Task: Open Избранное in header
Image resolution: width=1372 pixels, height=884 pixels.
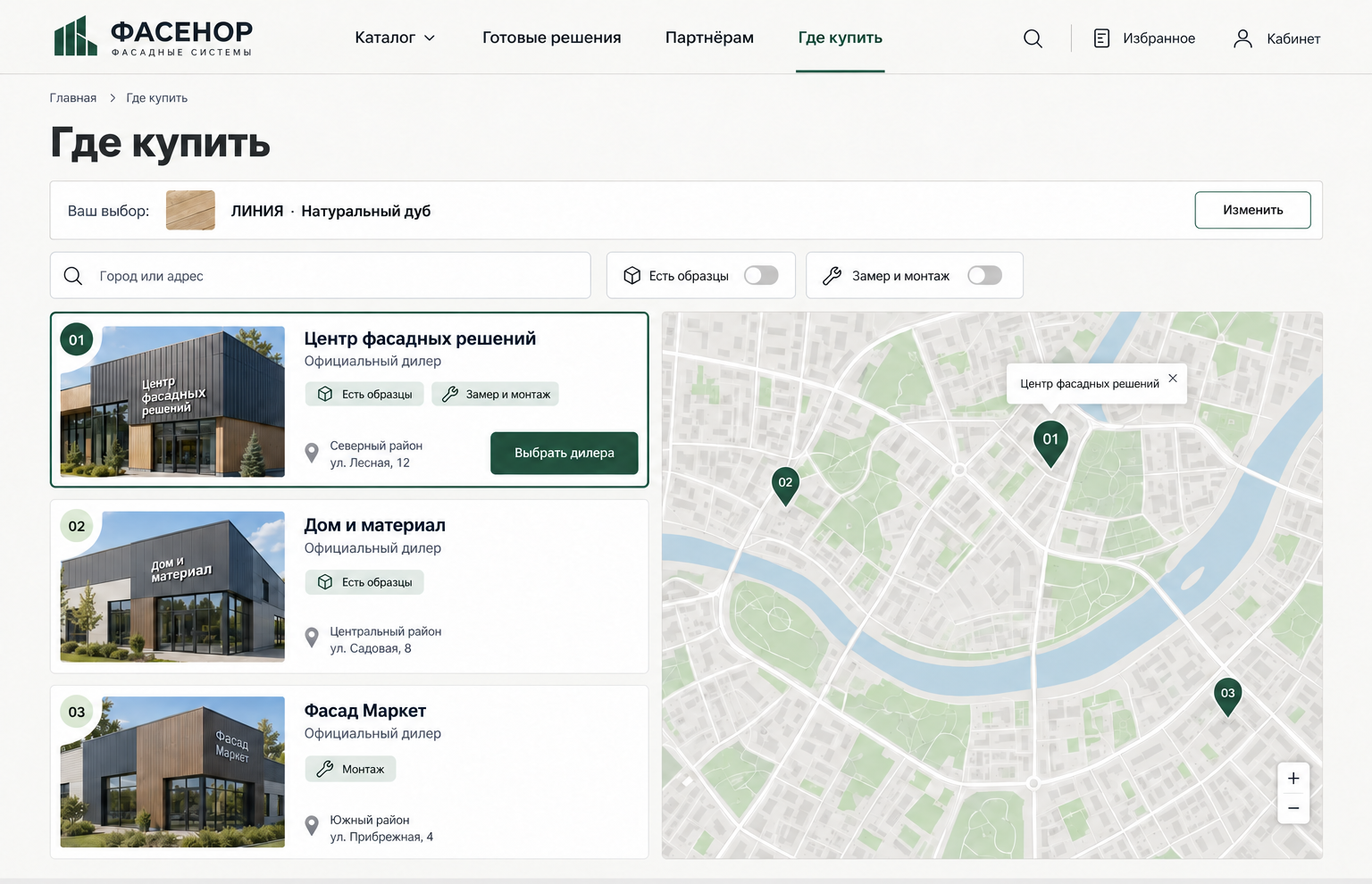Action: [x=1144, y=38]
